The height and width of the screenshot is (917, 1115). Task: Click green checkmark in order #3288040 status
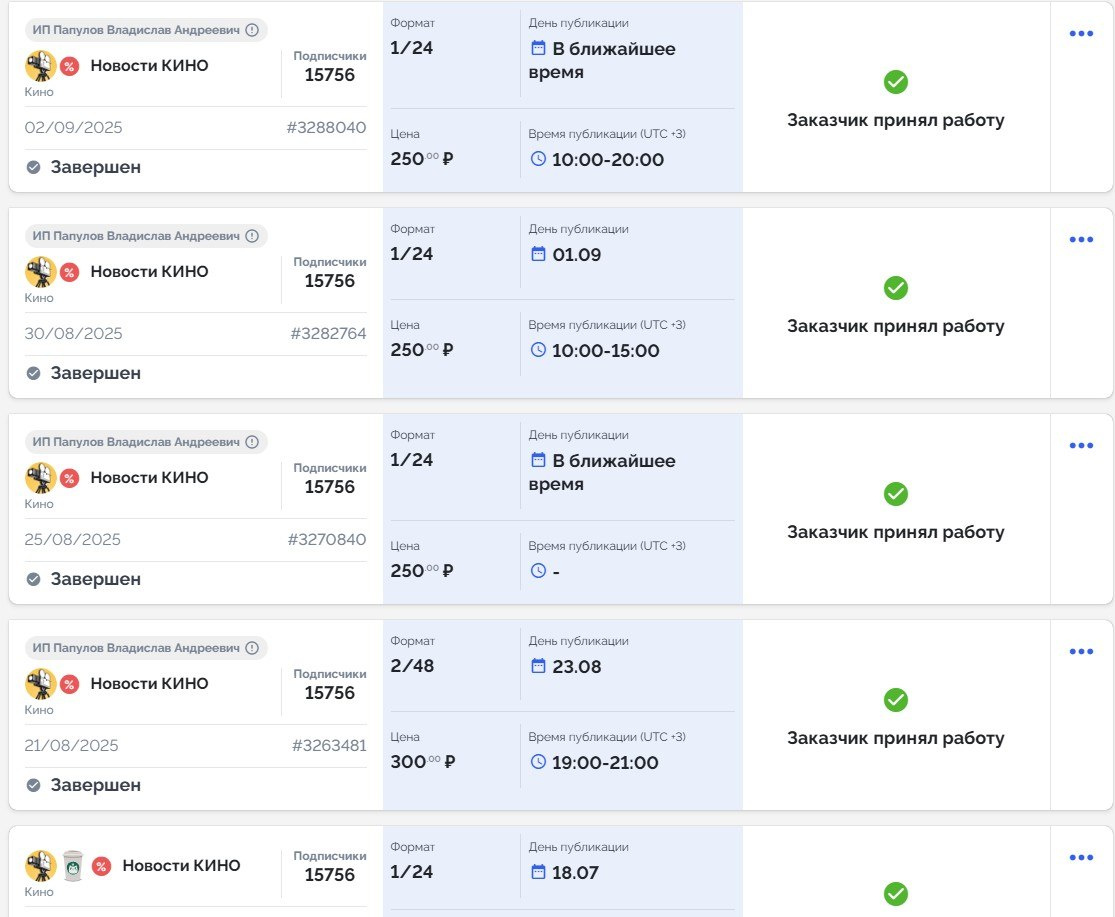[x=896, y=82]
